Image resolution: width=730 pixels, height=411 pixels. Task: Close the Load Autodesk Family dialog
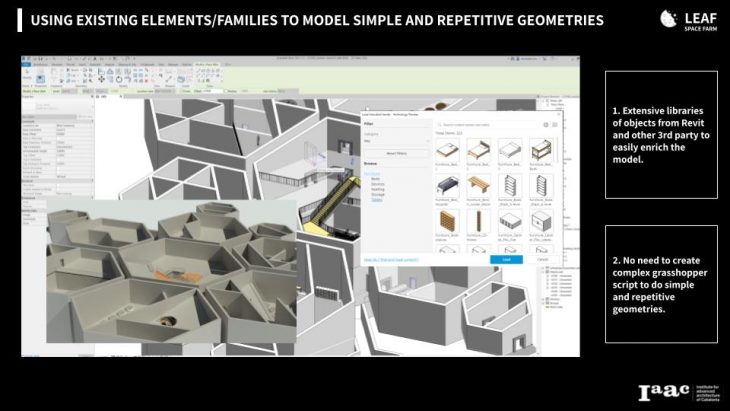(x=557, y=114)
